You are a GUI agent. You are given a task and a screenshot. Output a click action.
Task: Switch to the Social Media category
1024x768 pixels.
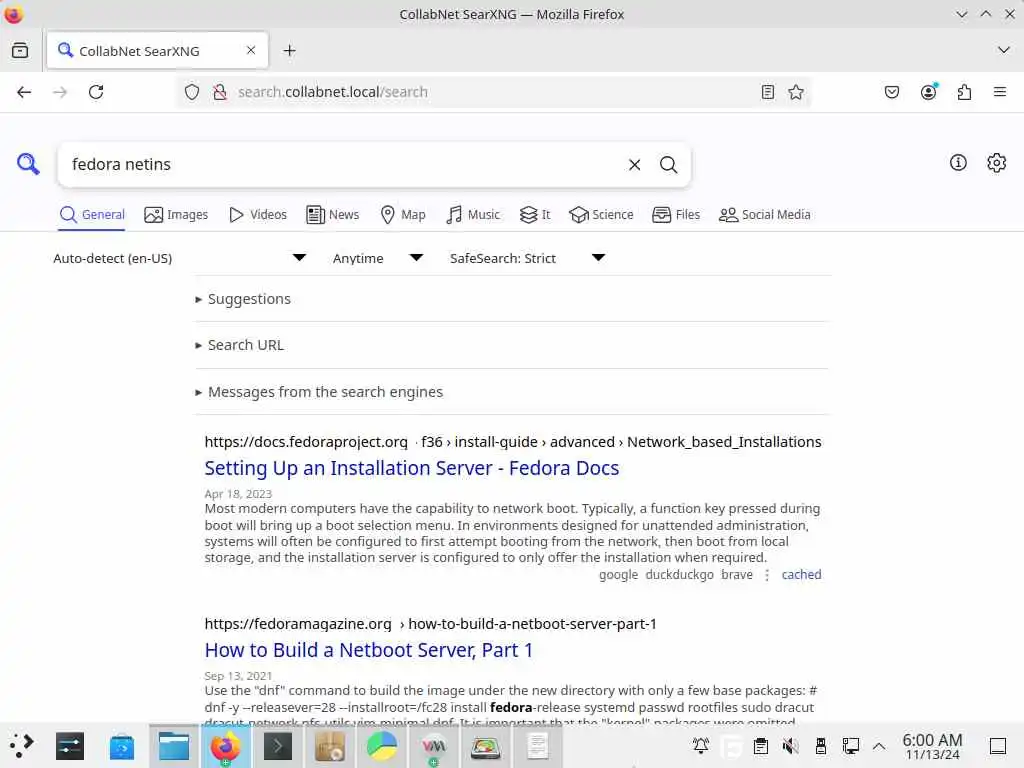(764, 215)
